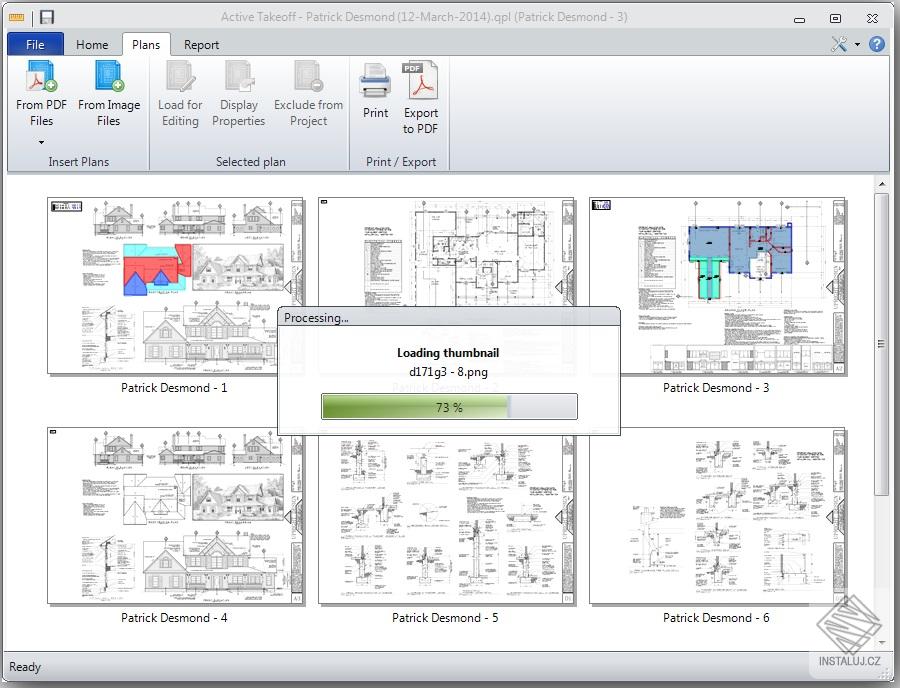Image resolution: width=900 pixels, height=688 pixels.
Task: Switch to the Home tab
Action: (x=92, y=44)
